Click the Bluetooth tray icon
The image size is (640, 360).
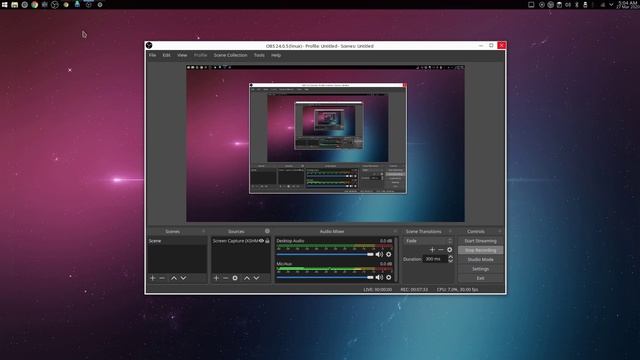click(x=577, y=5)
